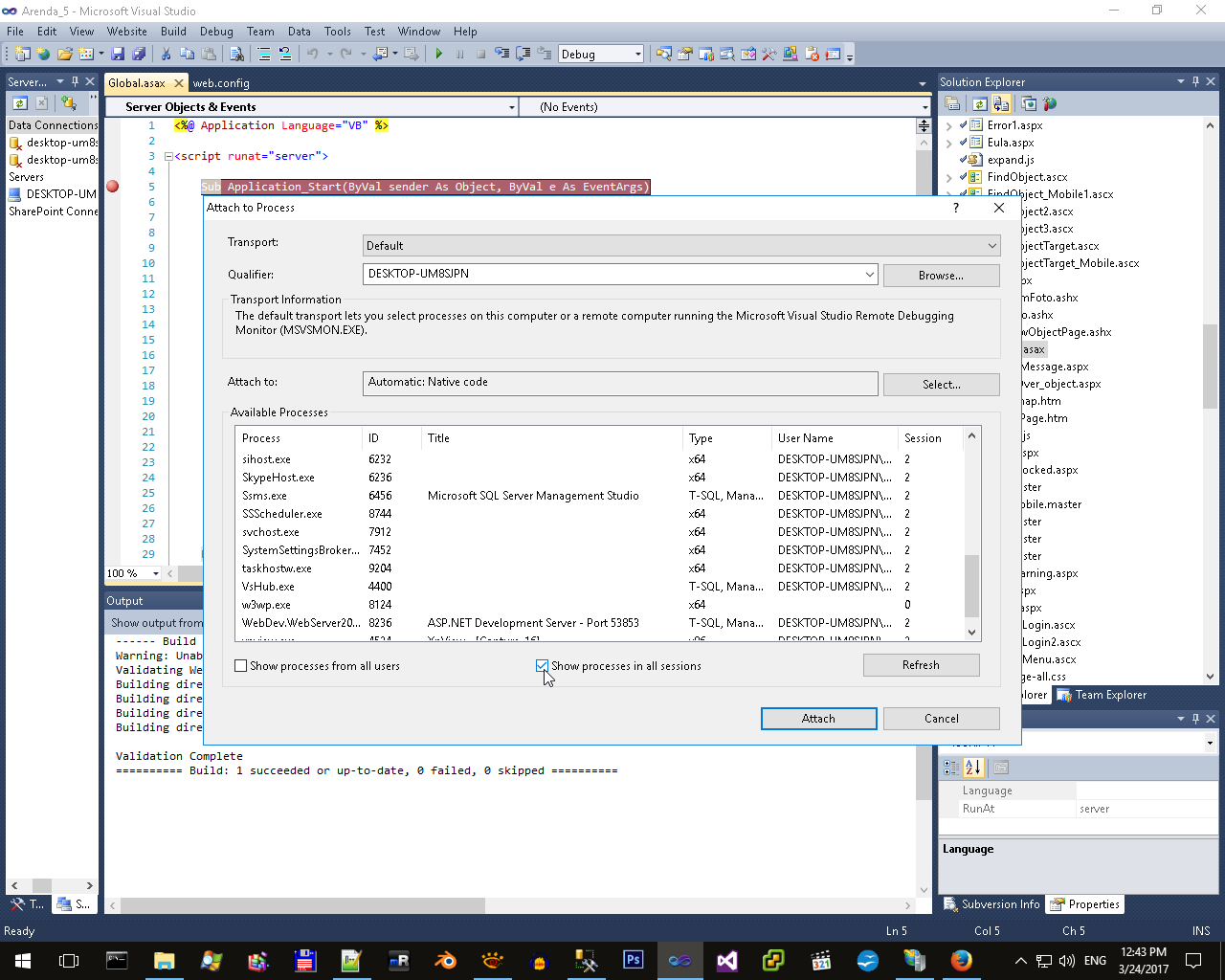Screen dimensions: 1225x980
Task: Expand the Error1.aspx tree node
Action: (x=949, y=125)
